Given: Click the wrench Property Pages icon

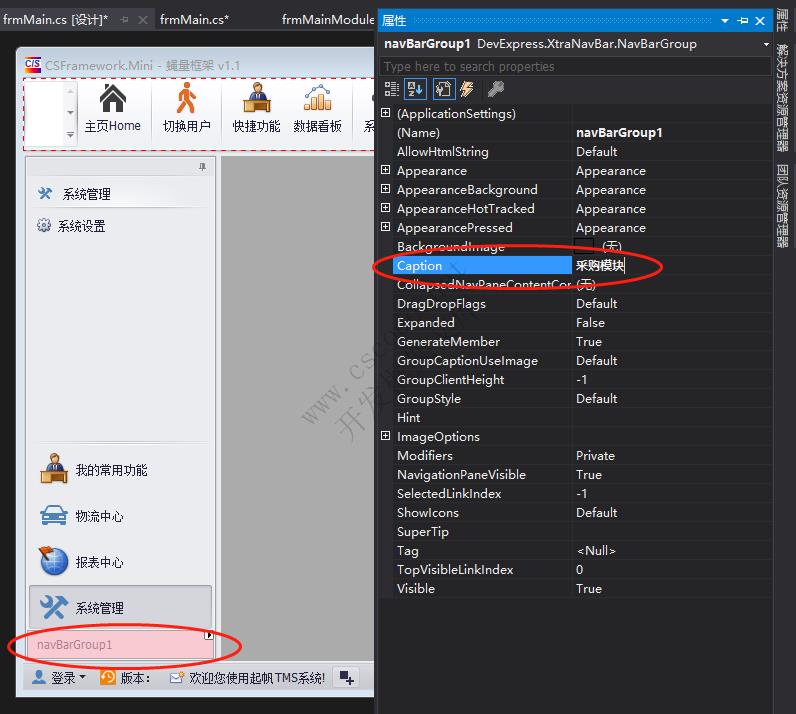Looking at the screenshot, I should click(495, 89).
